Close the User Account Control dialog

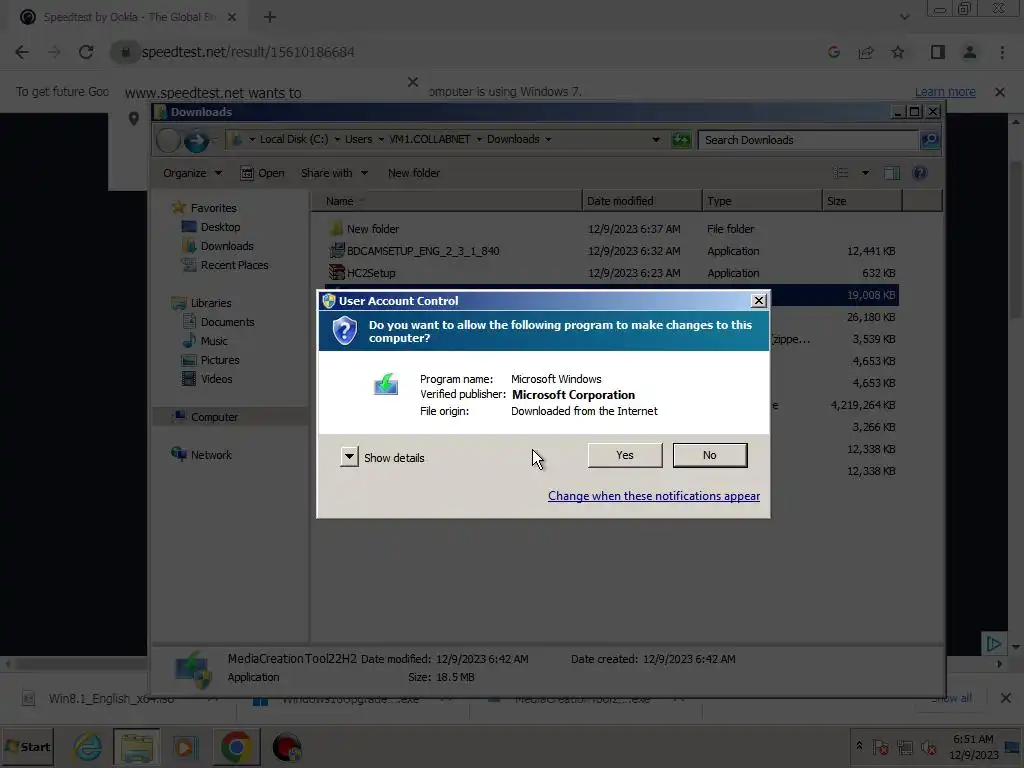pyautogui.click(x=758, y=300)
